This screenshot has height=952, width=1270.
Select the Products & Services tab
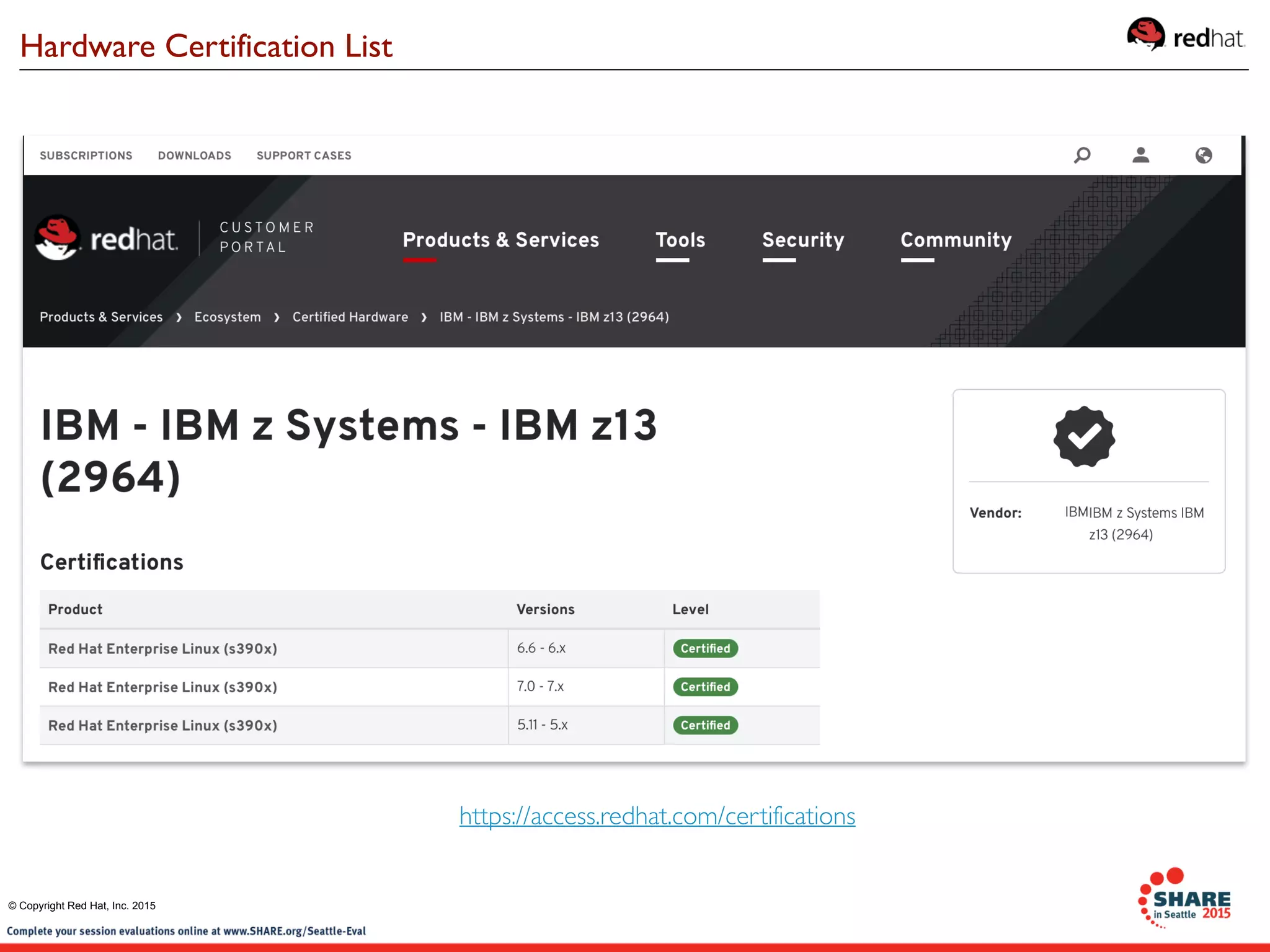[500, 240]
